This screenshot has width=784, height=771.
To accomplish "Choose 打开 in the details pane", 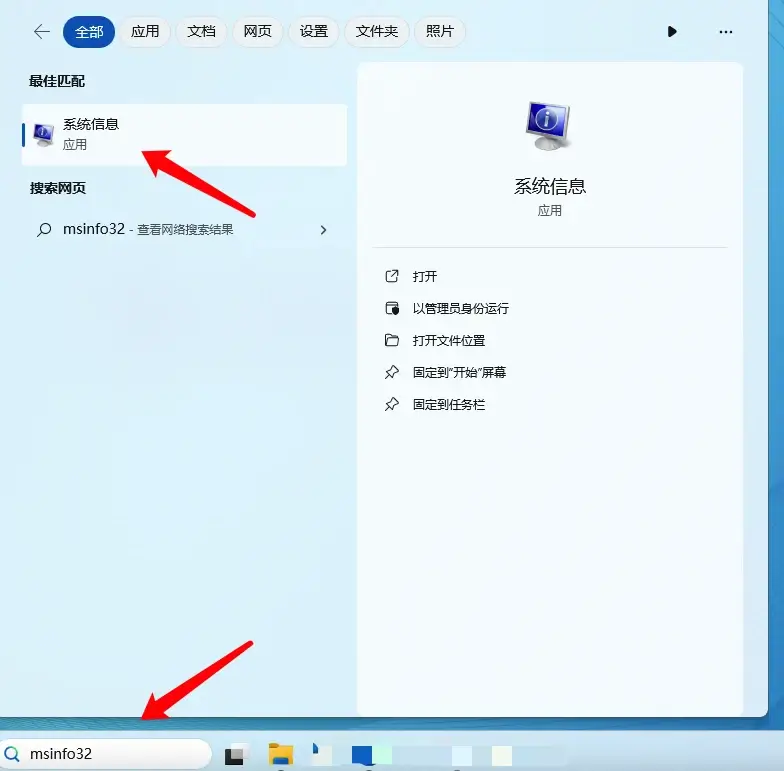I will pos(424,276).
